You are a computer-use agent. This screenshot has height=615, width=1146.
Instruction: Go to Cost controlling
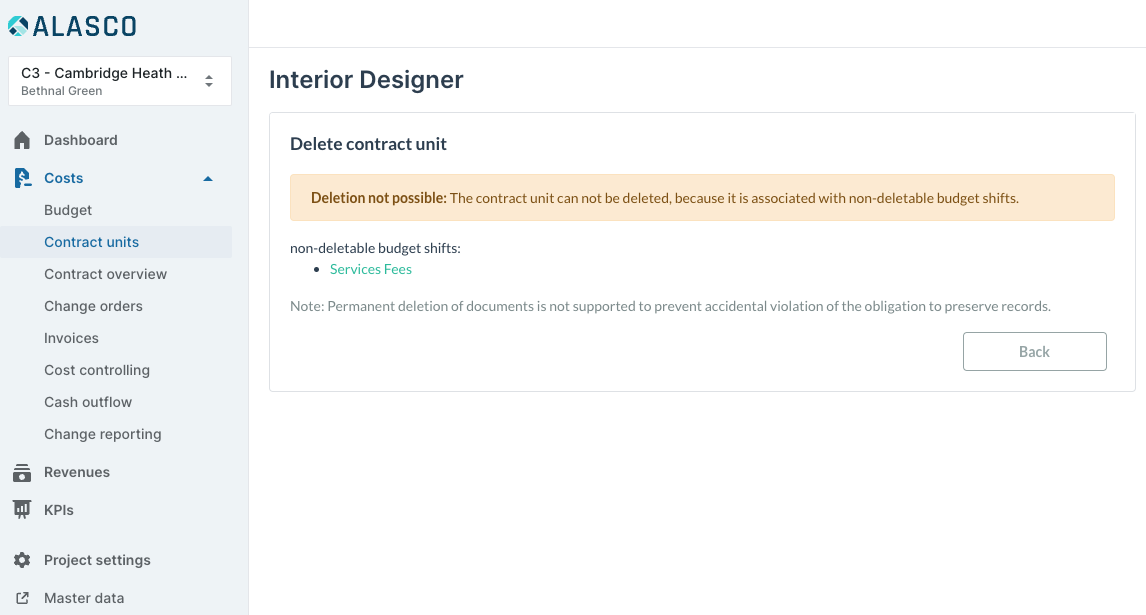coord(96,370)
